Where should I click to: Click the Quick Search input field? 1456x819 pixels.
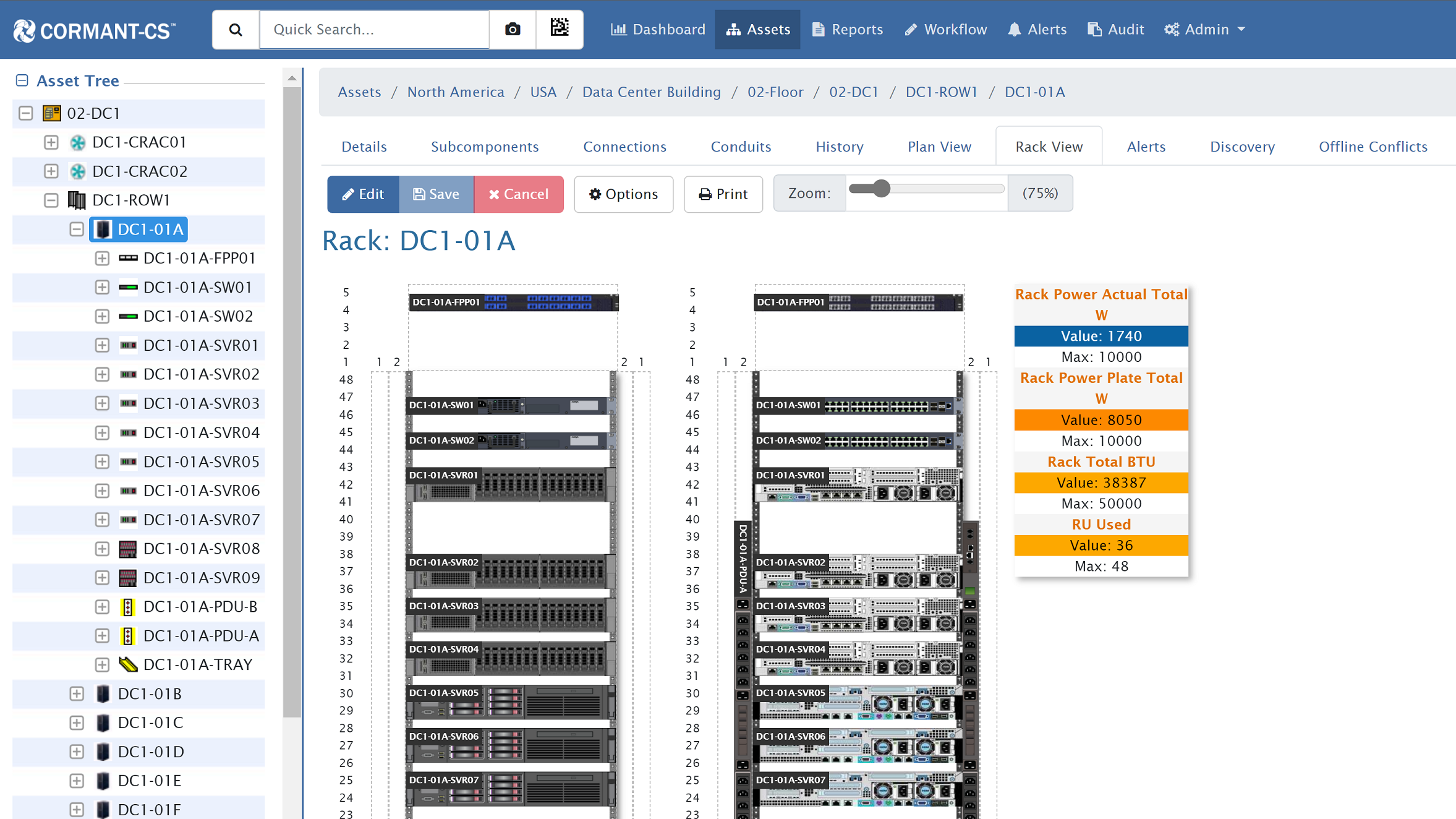click(374, 29)
